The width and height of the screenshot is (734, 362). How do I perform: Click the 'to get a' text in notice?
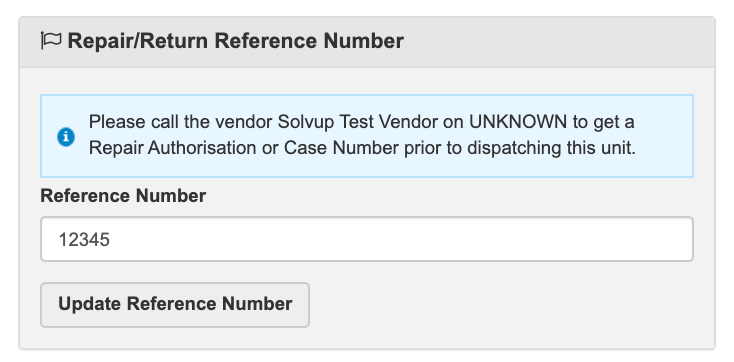(x=603, y=123)
